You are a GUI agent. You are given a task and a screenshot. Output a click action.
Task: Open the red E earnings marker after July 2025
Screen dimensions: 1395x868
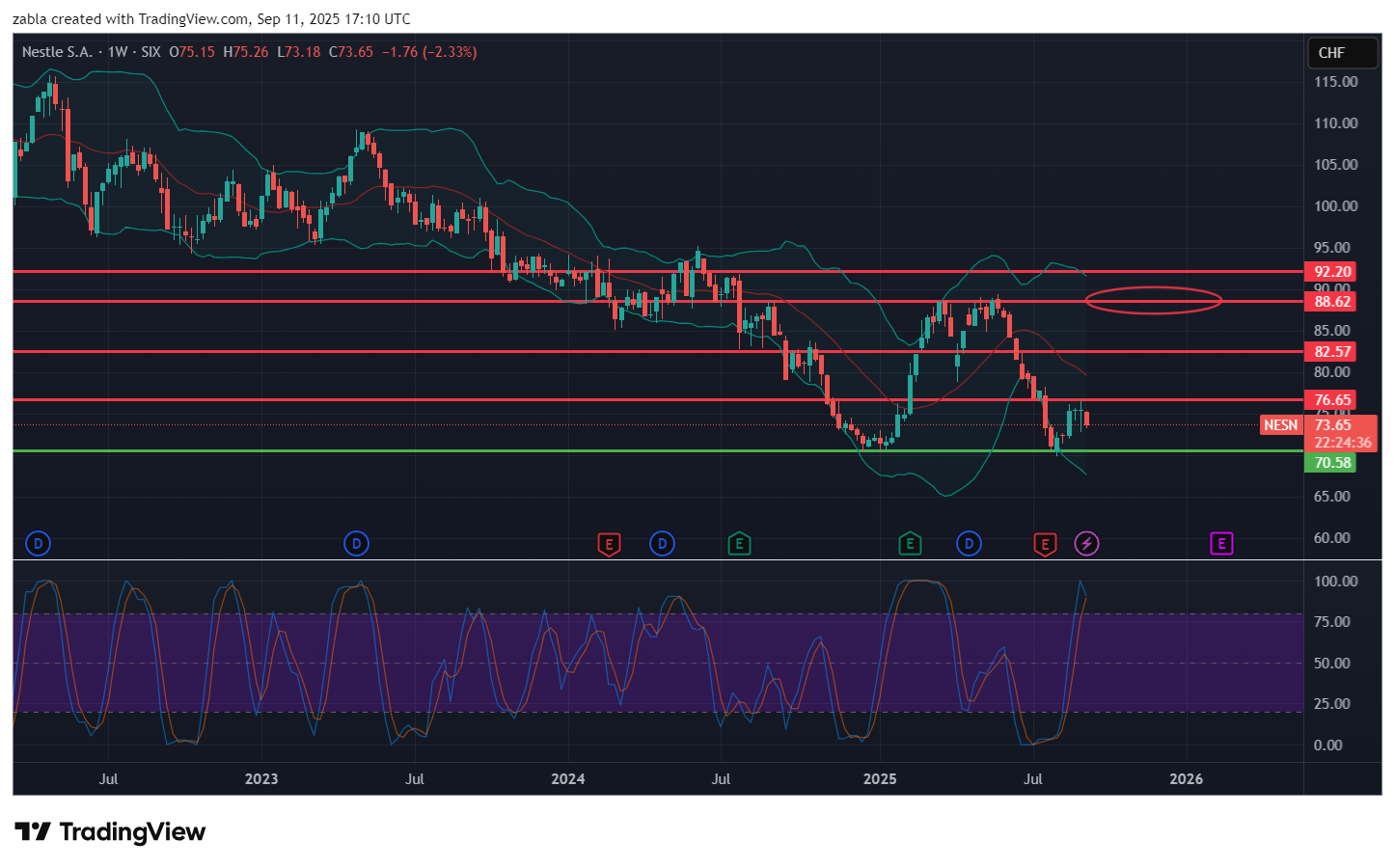pos(1045,544)
